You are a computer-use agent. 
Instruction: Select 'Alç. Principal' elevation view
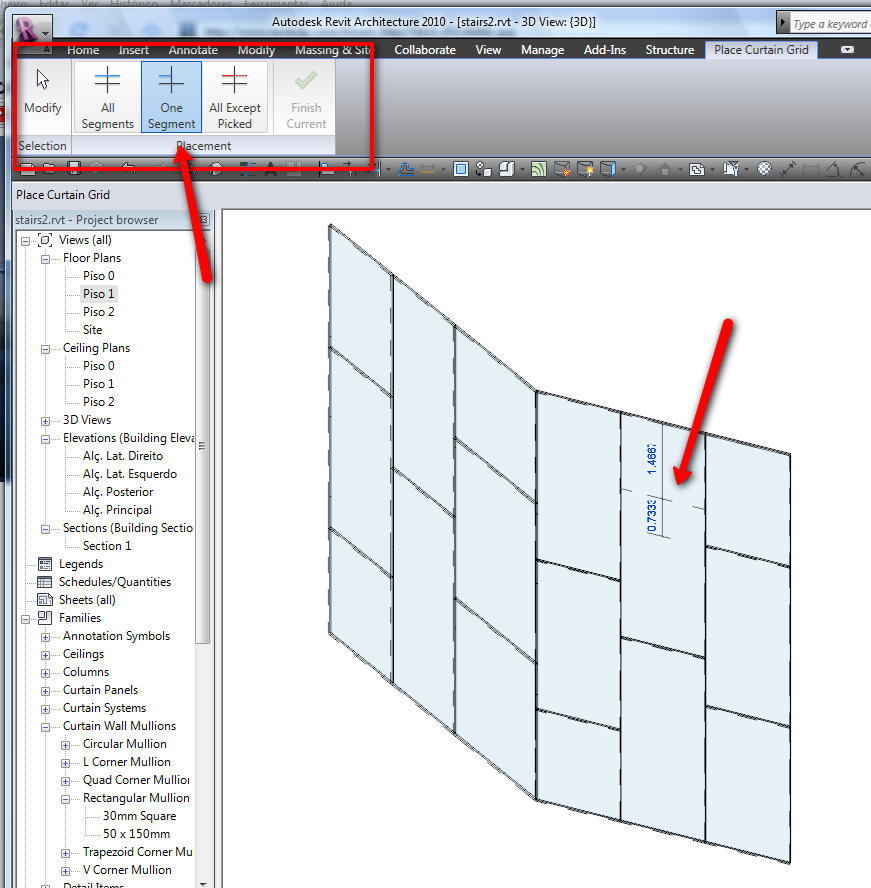click(x=117, y=510)
